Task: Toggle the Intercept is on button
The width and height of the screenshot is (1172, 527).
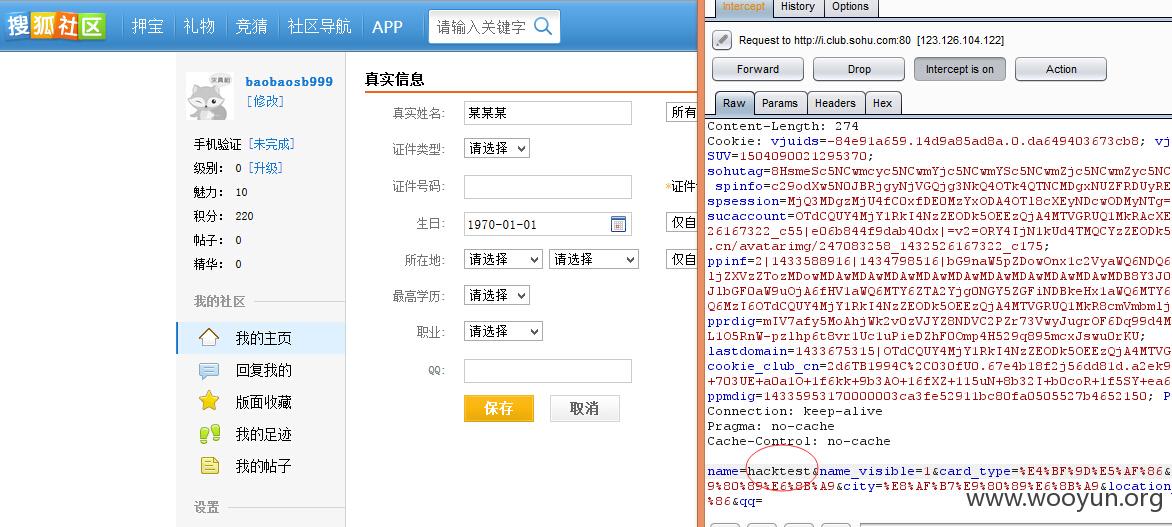Action: coord(960,69)
